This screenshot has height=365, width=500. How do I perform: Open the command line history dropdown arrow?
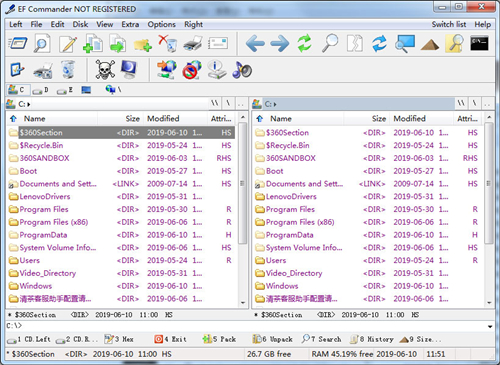[490, 326]
